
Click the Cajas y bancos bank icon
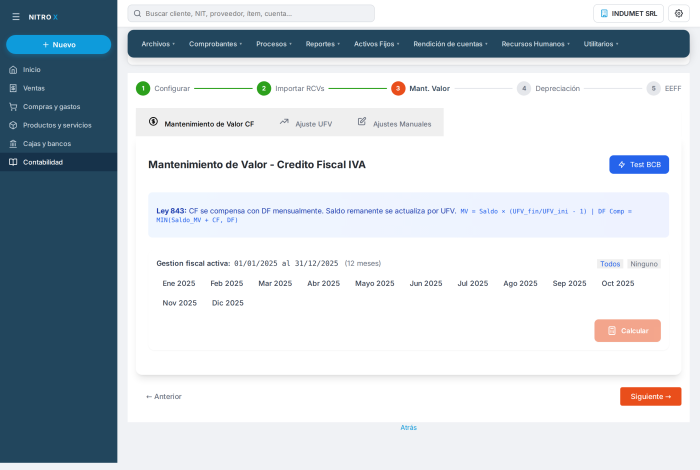point(13,144)
